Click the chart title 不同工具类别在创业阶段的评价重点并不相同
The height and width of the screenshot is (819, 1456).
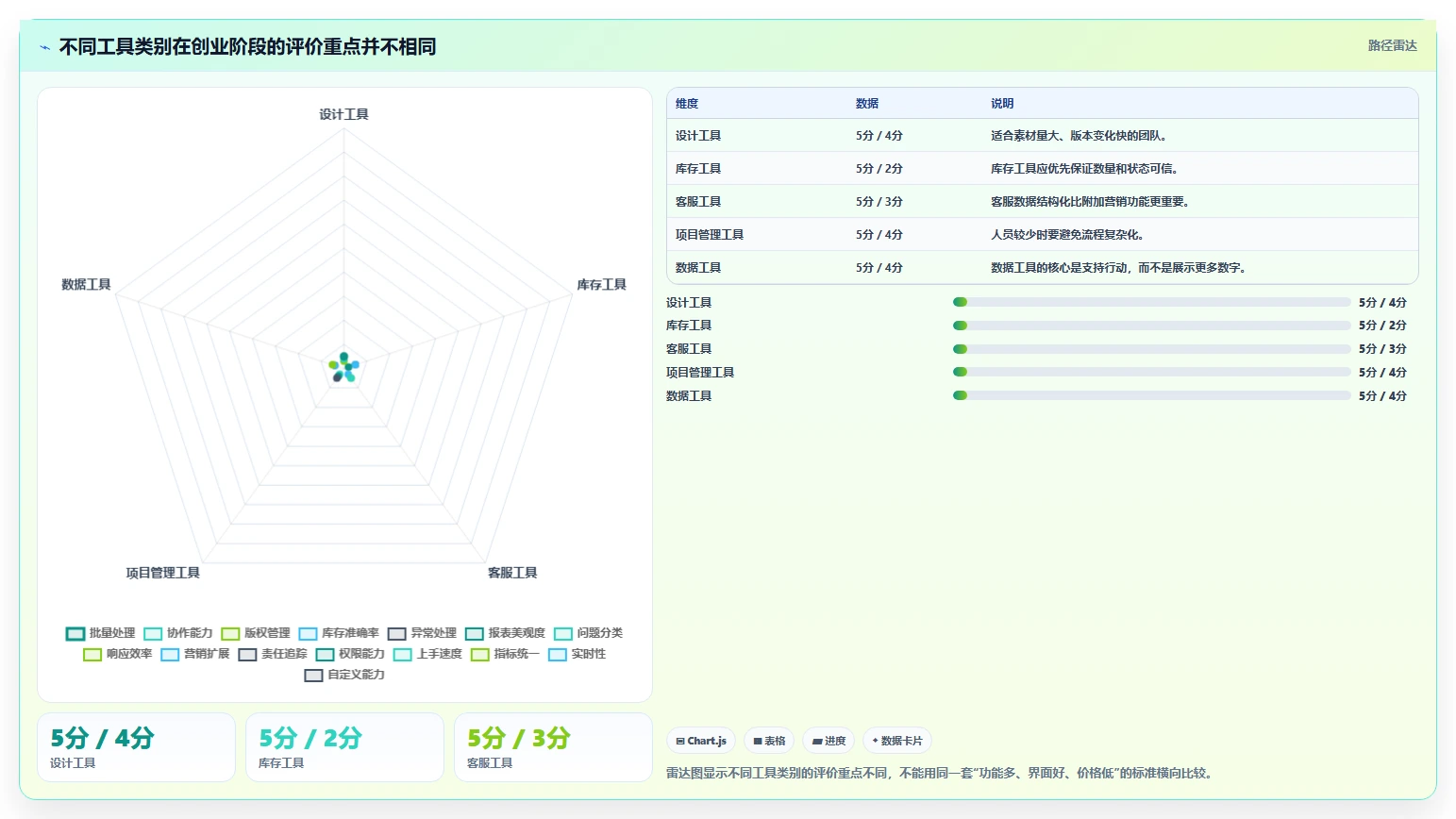pos(247,46)
